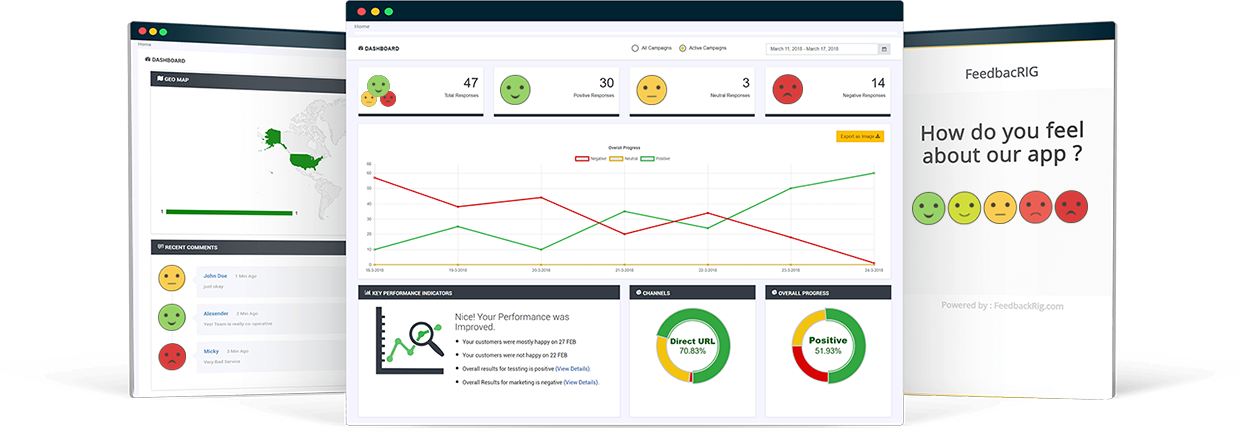Click Home breadcrumb in the left window

[145, 44]
